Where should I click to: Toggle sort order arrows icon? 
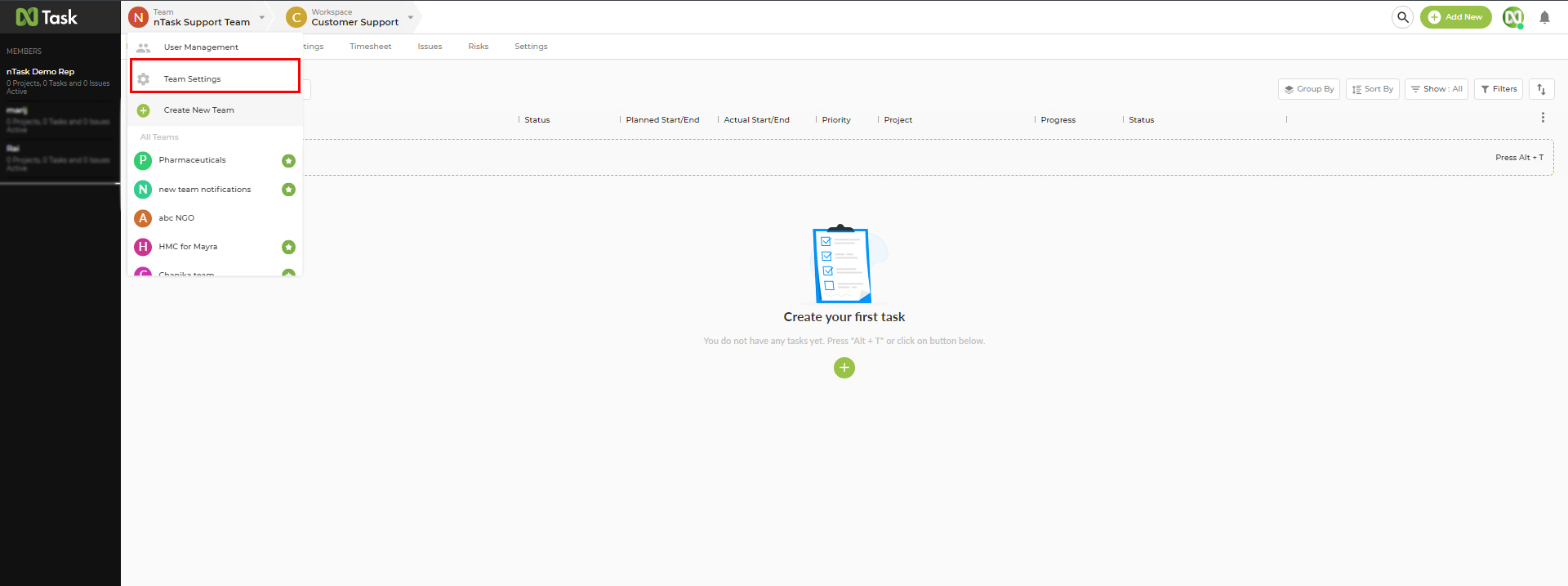click(1541, 89)
